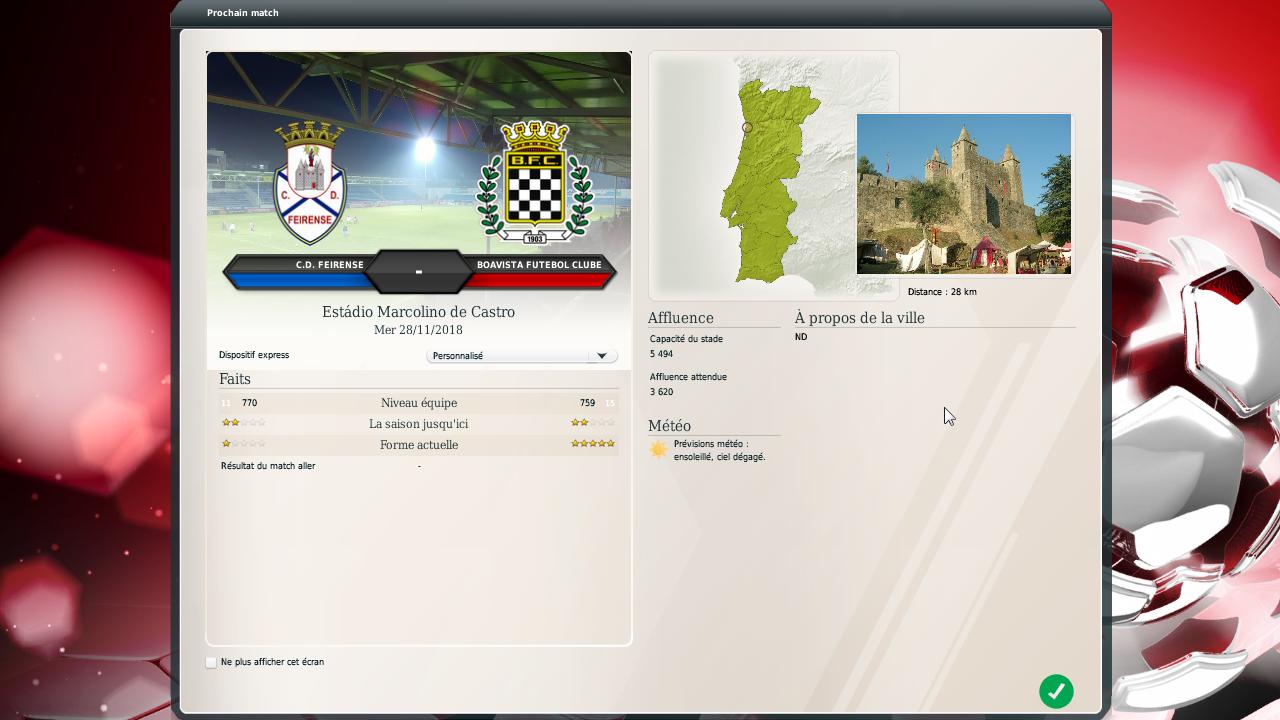
Task: Click Boavista five-star 'Forme actuelle' rating
Action: pyautogui.click(x=593, y=444)
